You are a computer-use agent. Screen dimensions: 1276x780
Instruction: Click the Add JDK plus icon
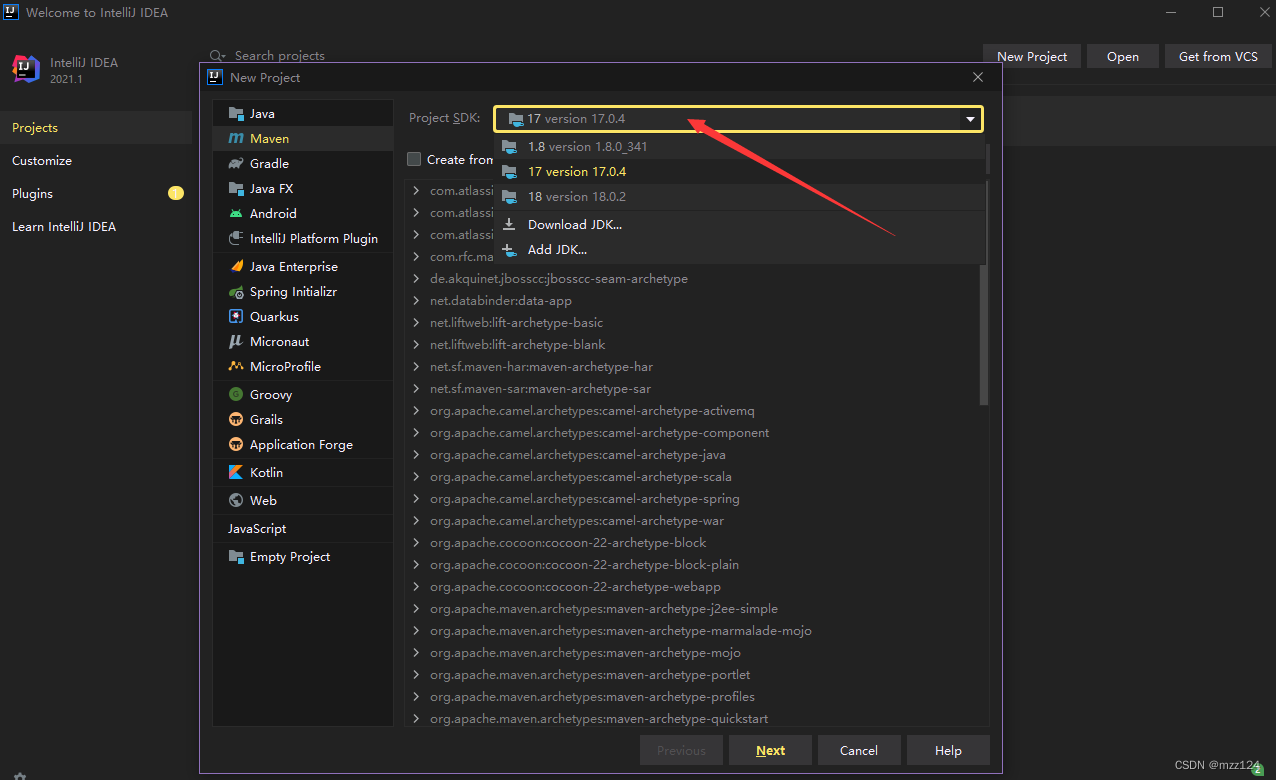[x=509, y=249]
